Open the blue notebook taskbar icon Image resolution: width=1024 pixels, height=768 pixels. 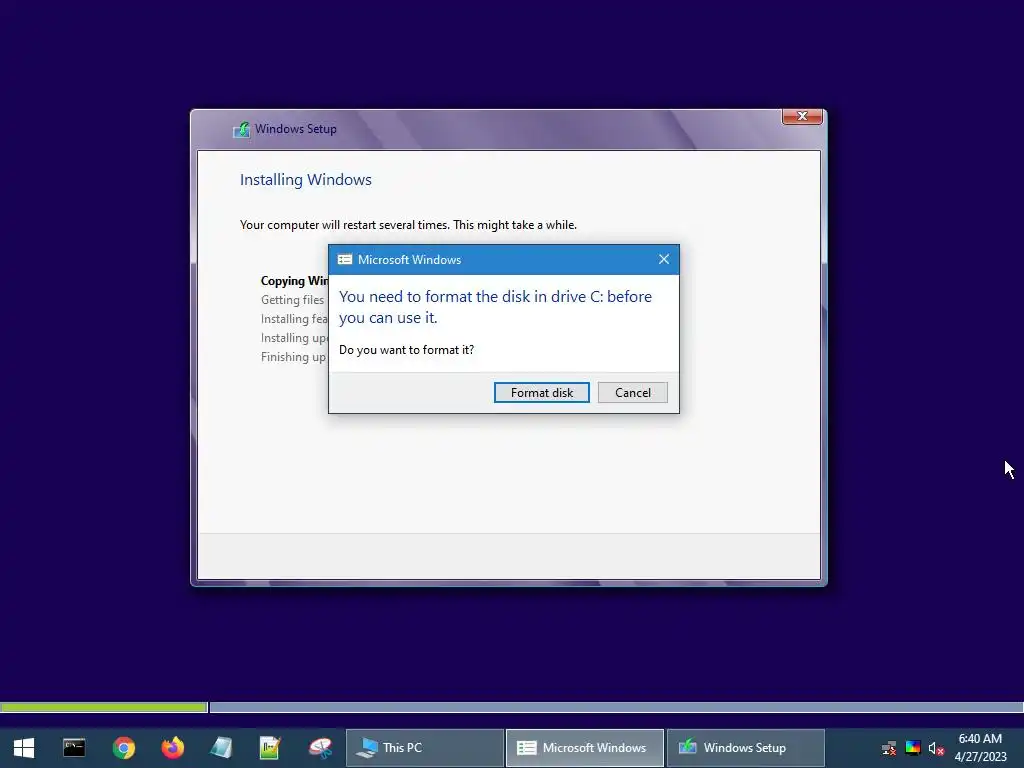(x=221, y=748)
